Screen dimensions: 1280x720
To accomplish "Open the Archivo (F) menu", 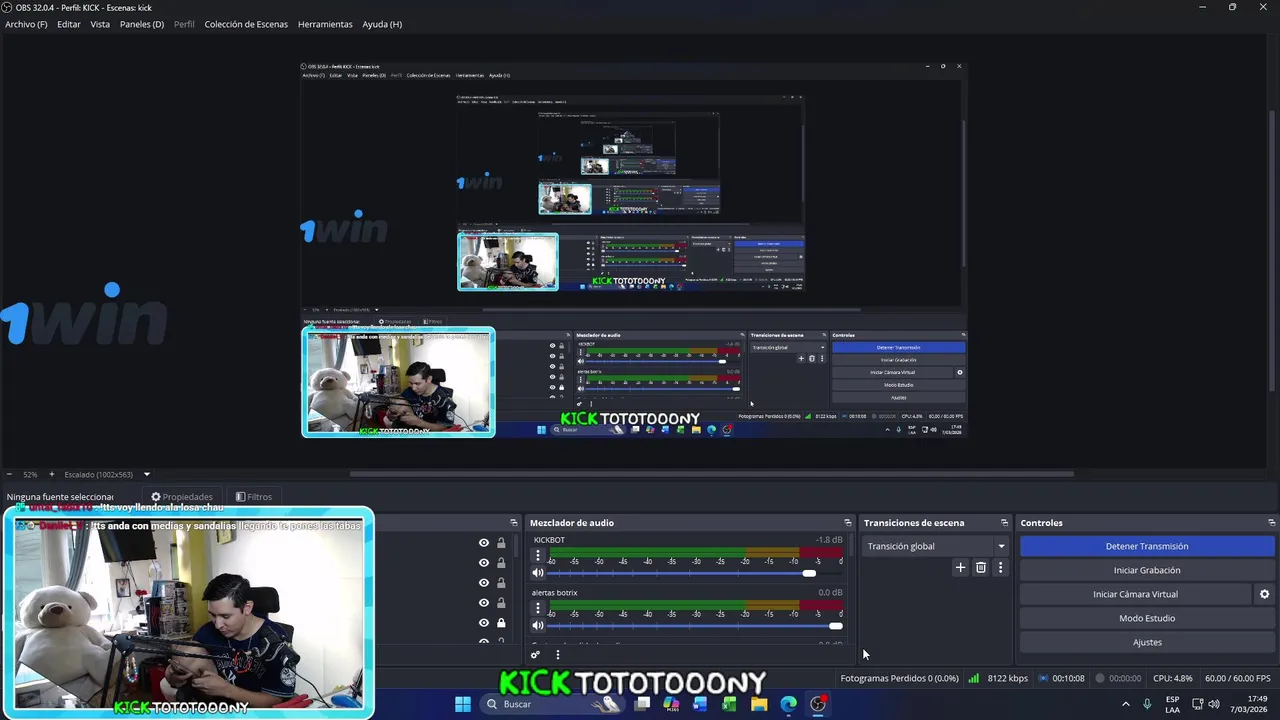I will 26,24.
